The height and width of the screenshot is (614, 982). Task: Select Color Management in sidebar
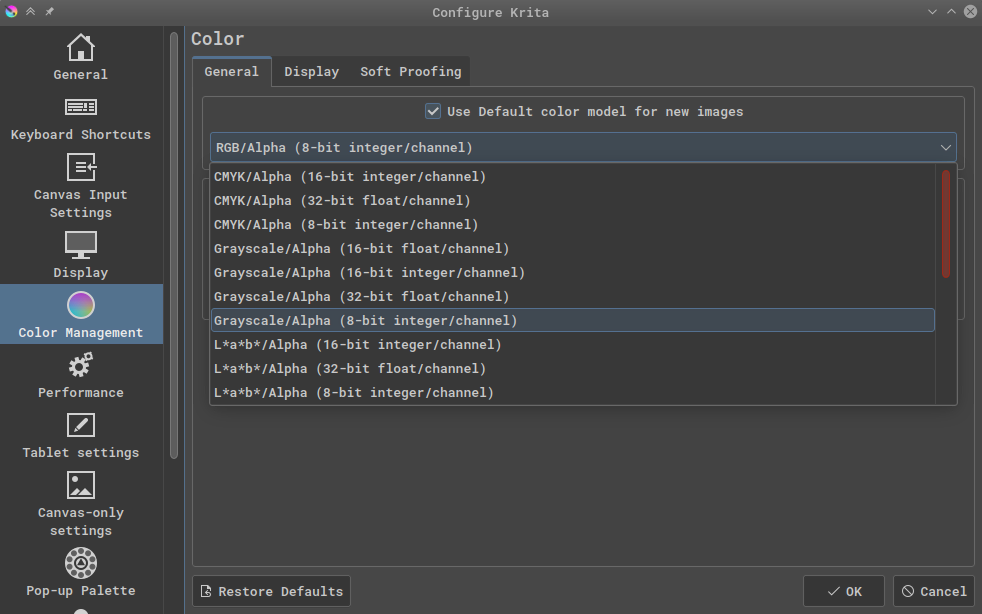coord(81,314)
